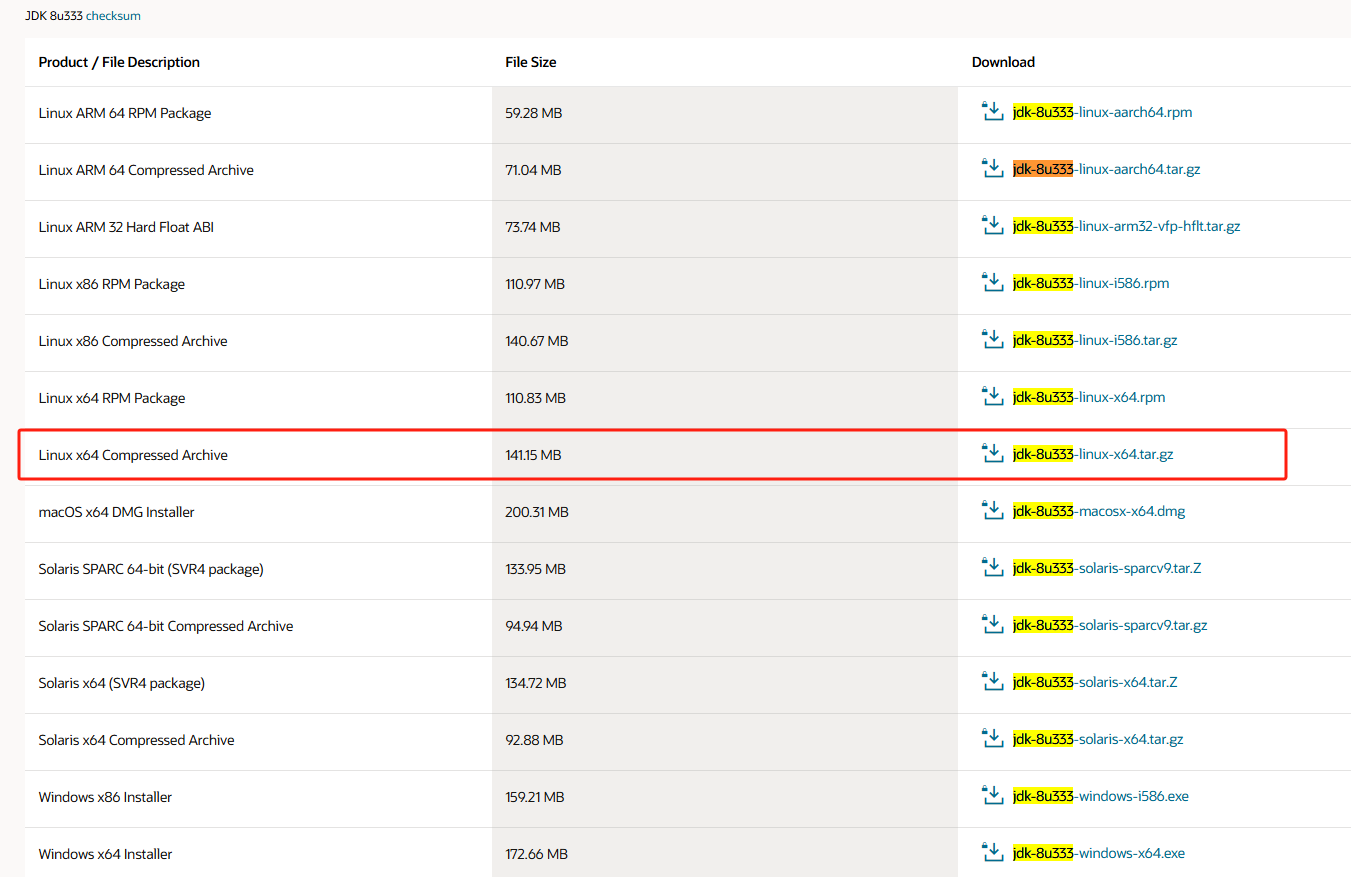Image resolution: width=1351 pixels, height=877 pixels.
Task: Click the 140.67 MB file size cell
Action: pyautogui.click(x=725, y=342)
